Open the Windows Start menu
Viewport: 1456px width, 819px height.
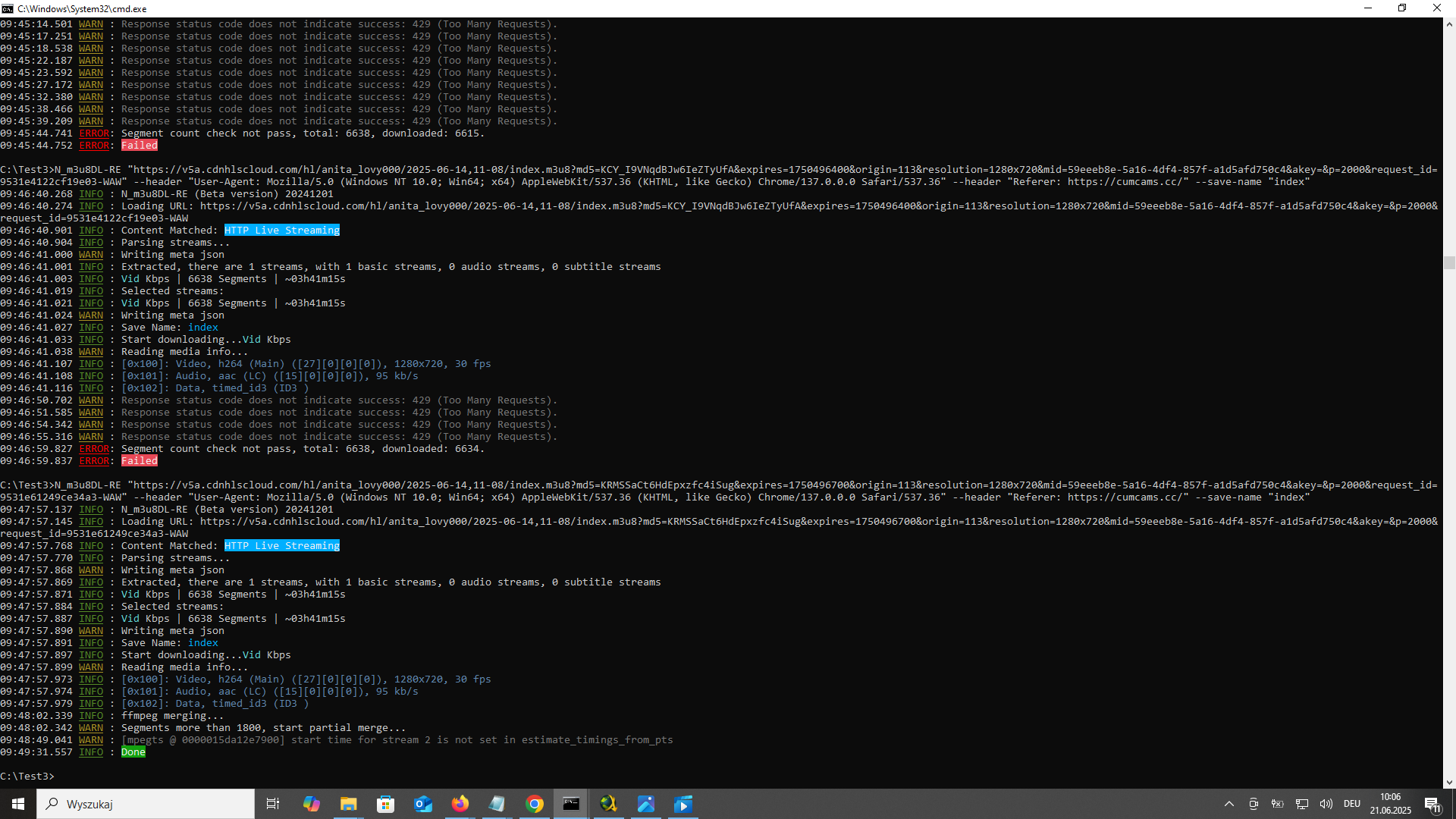(x=18, y=804)
